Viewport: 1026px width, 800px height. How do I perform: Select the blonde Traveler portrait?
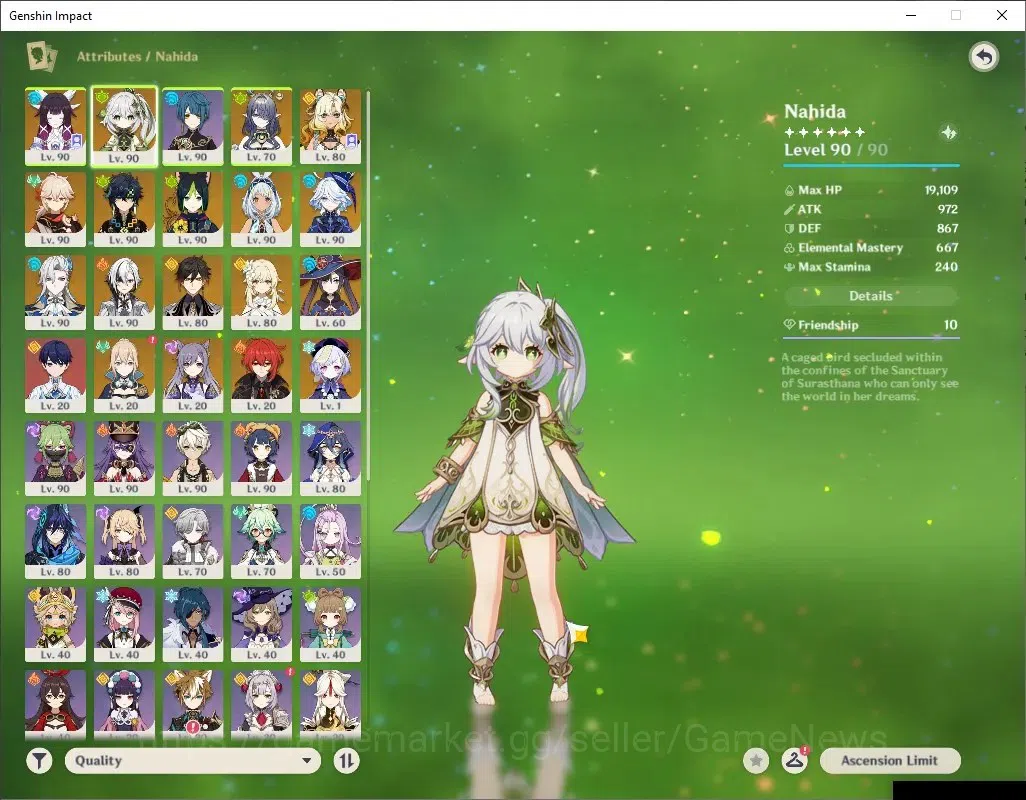pyautogui.click(x=262, y=292)
